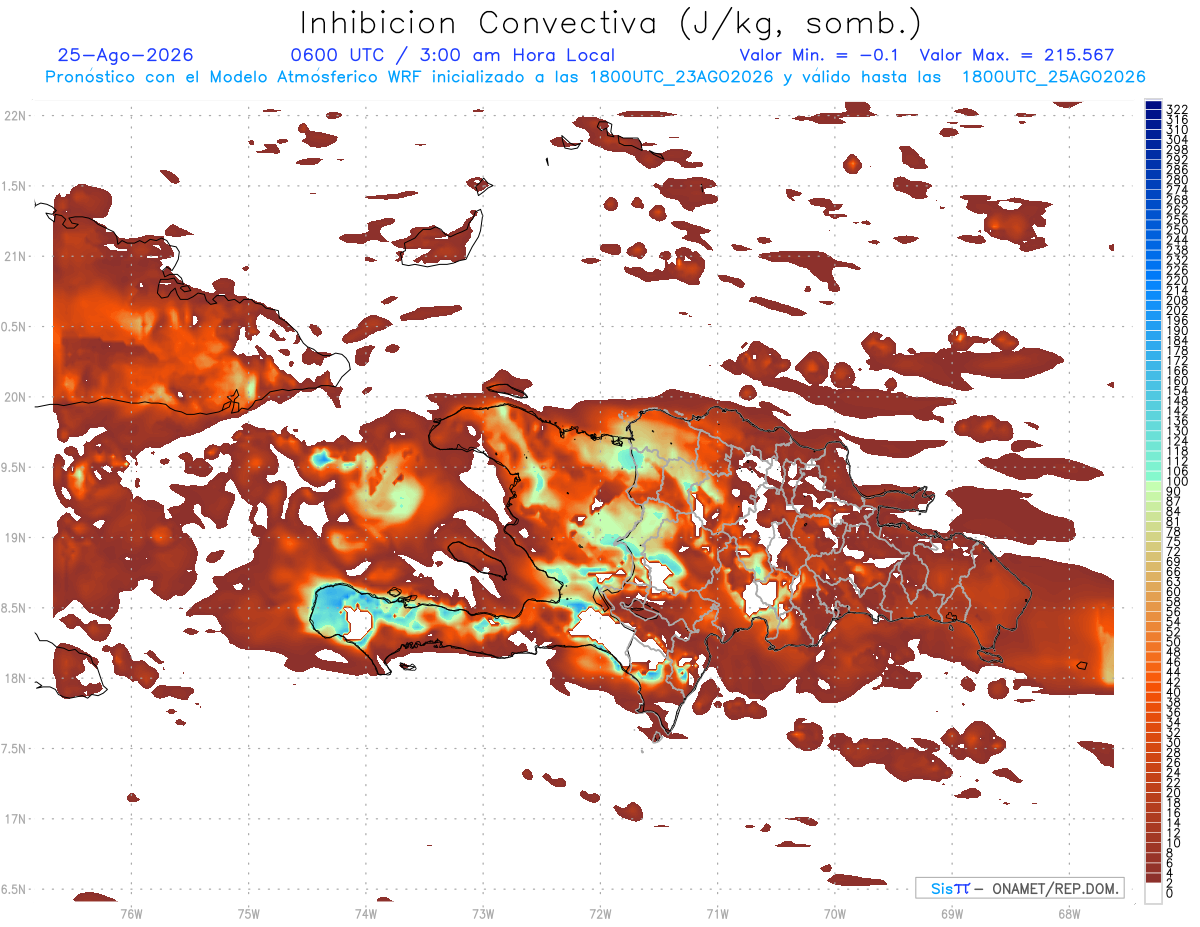Click the '71W' longitude label

tap(717, 913)
